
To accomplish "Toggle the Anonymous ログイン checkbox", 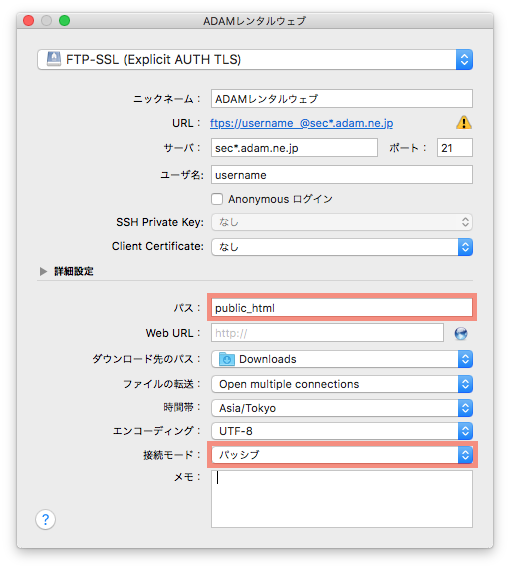I will (217, 199).
